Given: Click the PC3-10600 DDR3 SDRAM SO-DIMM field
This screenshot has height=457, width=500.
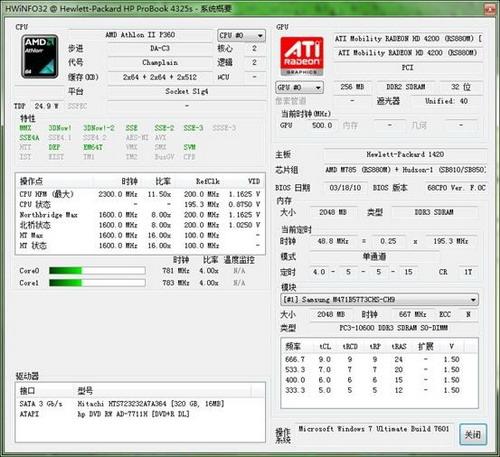Looking at the screenshot, I should coord(393,328).
